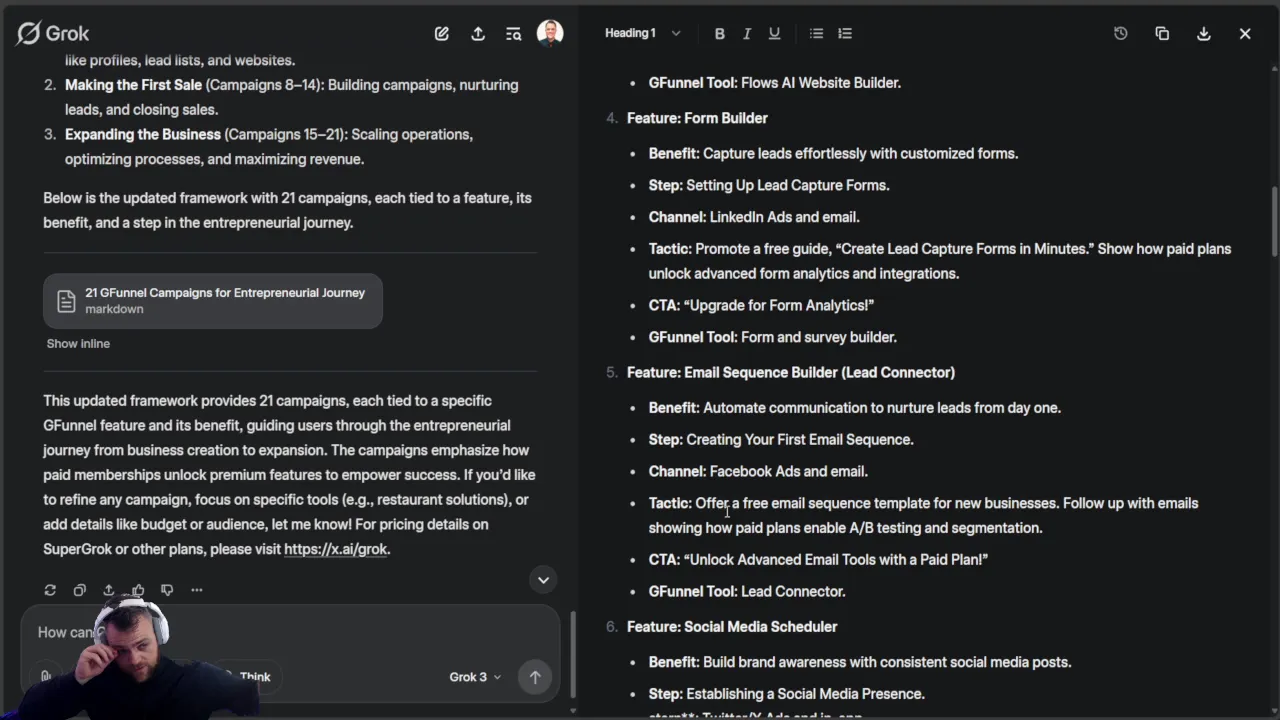
Task: Apply numbered list formatting
Action: 845,34
